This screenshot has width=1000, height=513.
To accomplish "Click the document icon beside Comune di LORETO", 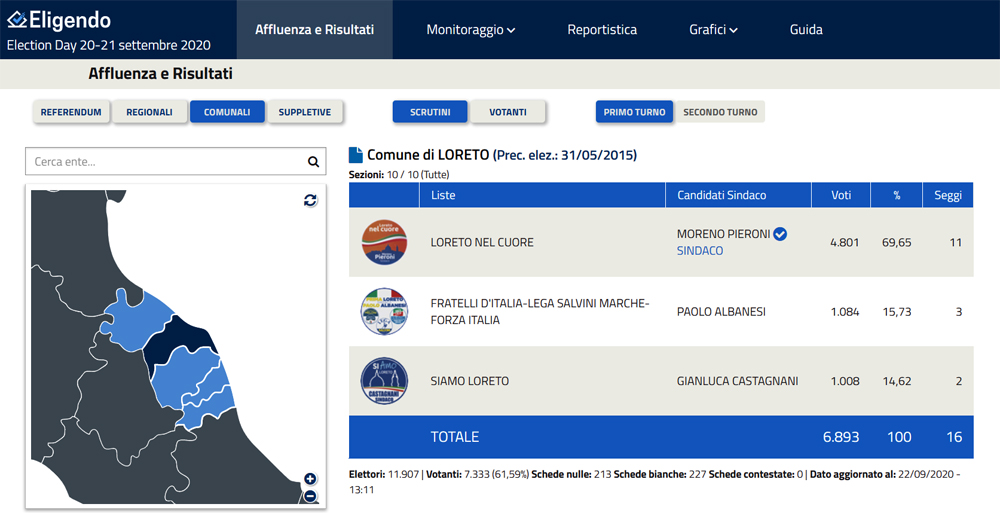I will point(356,155).
